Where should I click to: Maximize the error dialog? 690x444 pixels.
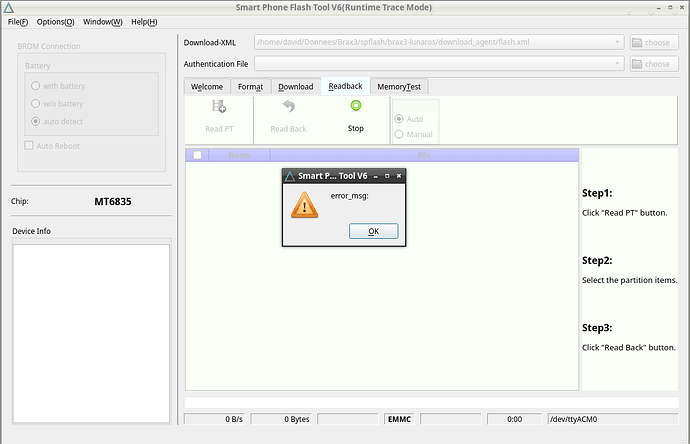point(387,176)
